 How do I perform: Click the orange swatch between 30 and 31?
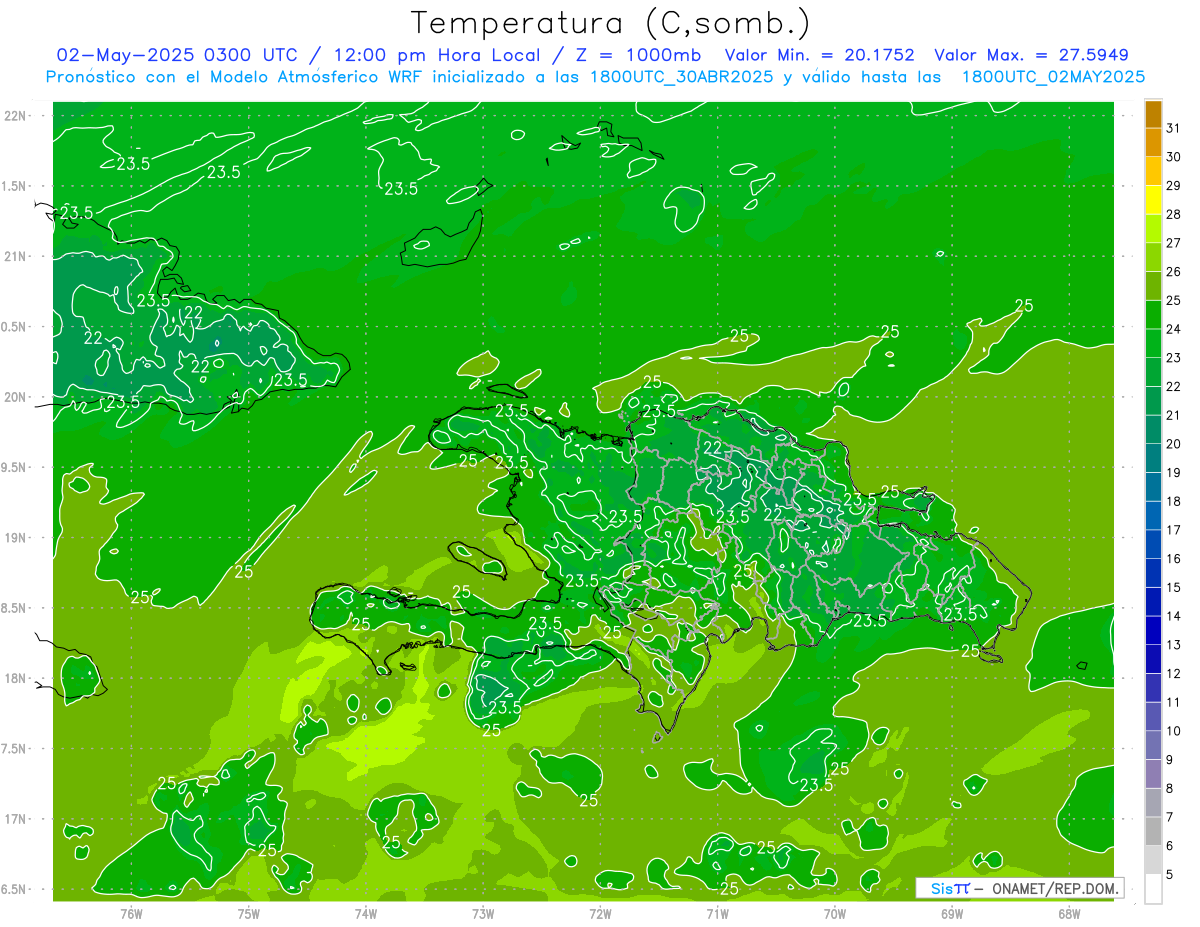(1153, 143)
